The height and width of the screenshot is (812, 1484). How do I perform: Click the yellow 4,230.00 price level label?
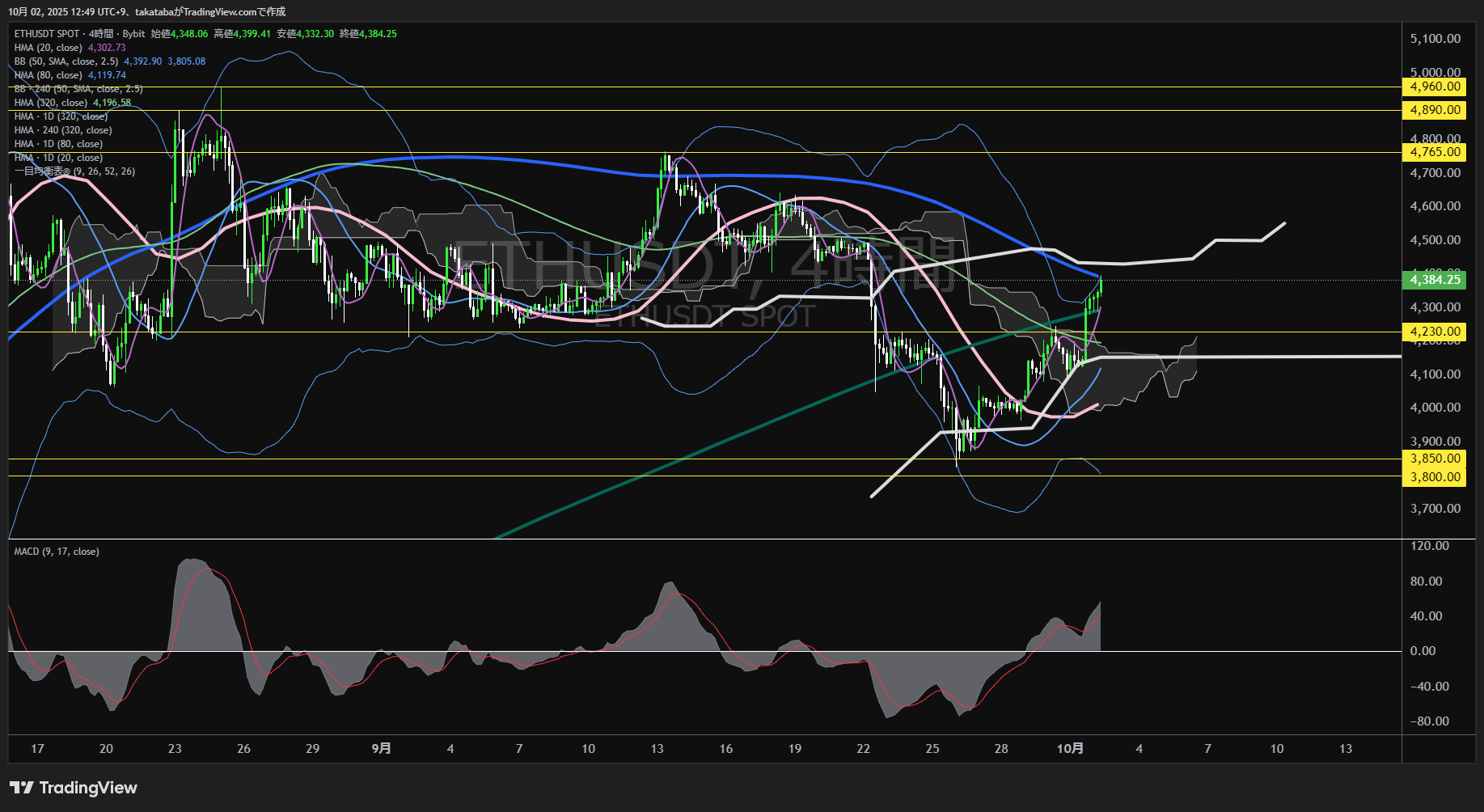pyautogui.click(x=1435, y=332)
